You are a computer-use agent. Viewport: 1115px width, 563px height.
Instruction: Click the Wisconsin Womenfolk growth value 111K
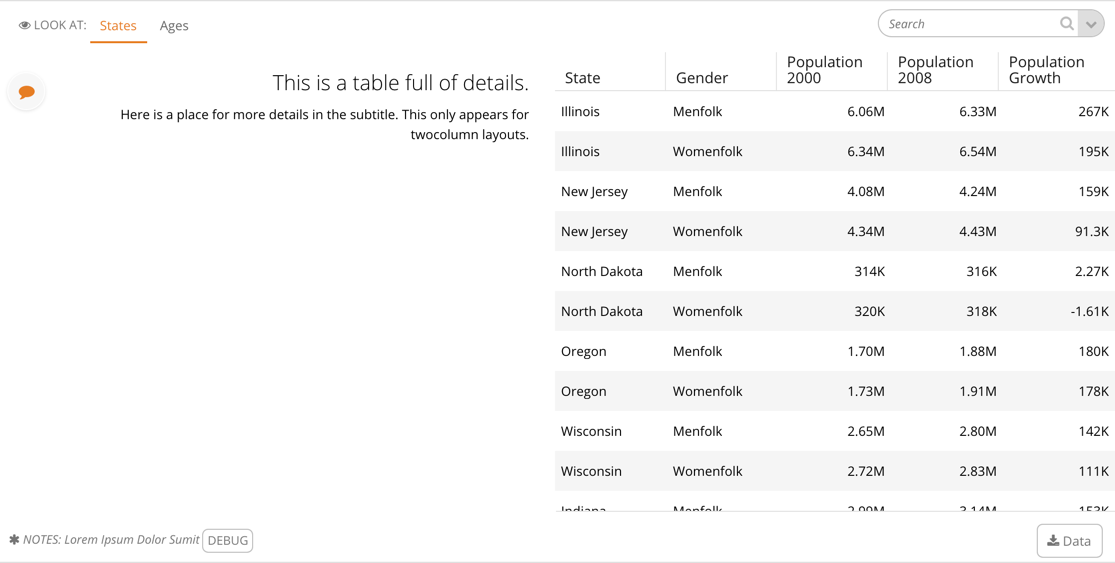pyautogui.click(x=1093, y=471)
